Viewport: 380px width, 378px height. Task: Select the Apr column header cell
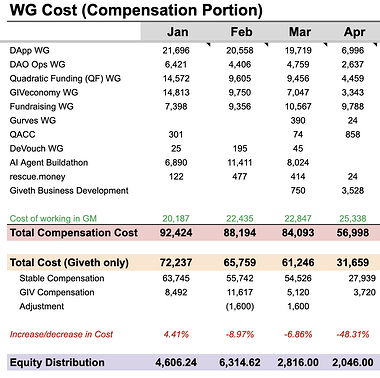coord(354,32)
